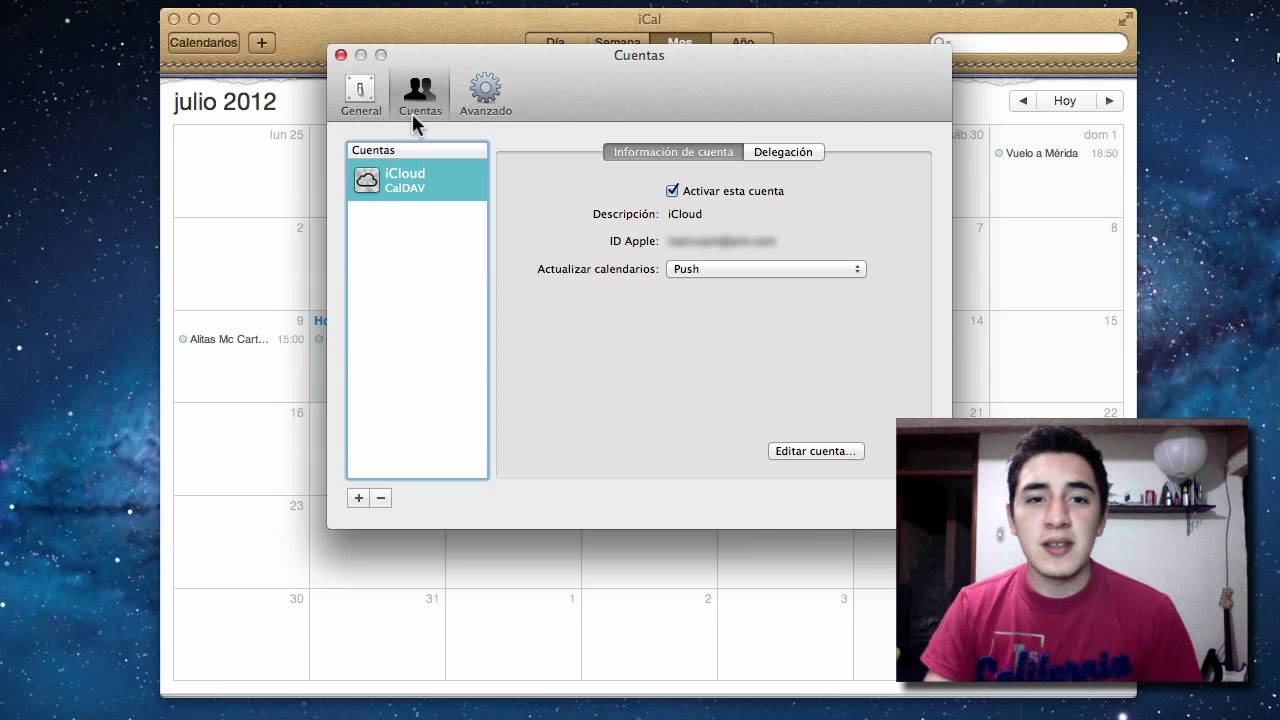
Task: Select the day cell labeled lun 25
Action: [x=241, y=171]
